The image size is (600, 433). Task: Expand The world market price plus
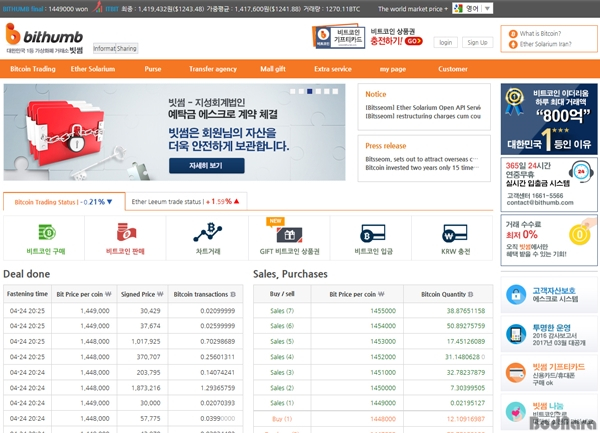(413, 9)
